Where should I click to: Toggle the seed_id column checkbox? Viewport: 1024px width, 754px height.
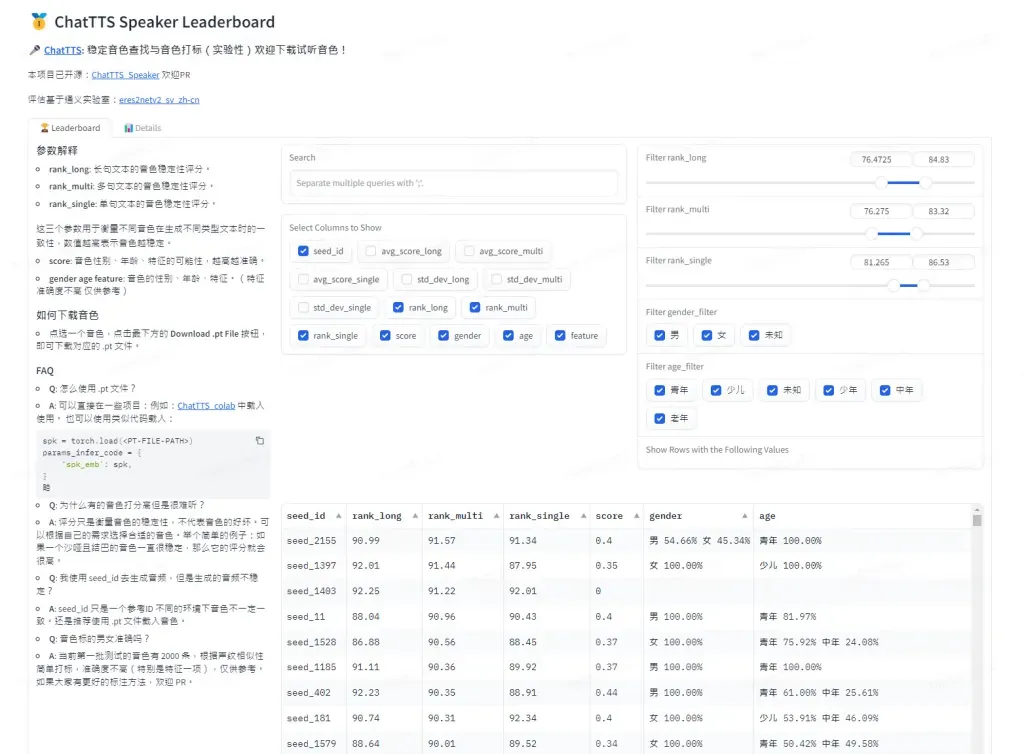click(303, 251)
